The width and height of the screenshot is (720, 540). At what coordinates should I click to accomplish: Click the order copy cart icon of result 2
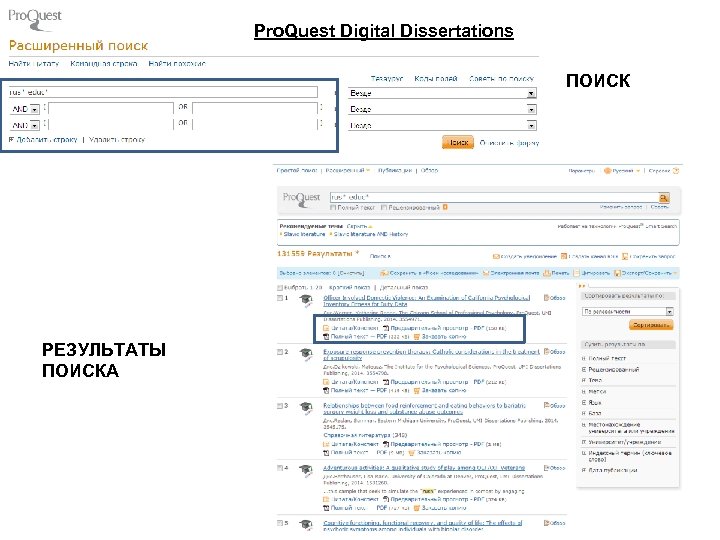click(x=417, y=390)
